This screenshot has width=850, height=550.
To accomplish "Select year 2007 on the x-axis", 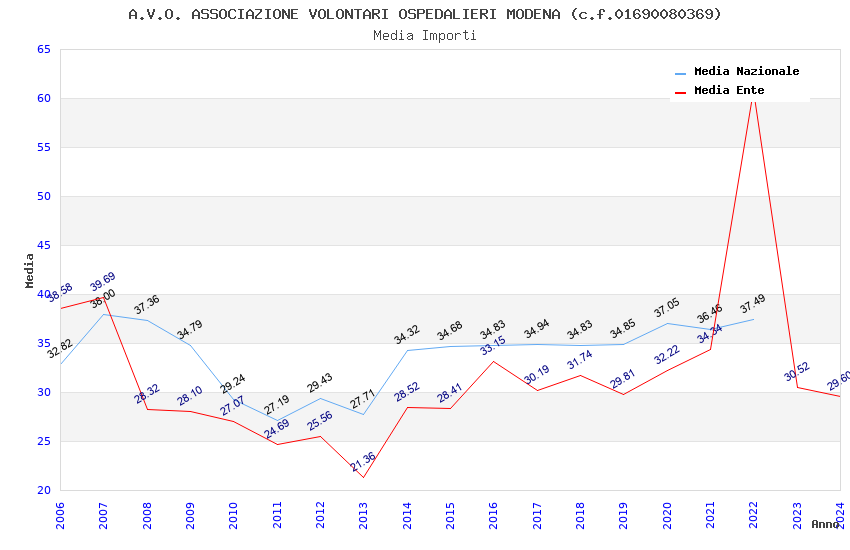I will (x=104, y=515).
